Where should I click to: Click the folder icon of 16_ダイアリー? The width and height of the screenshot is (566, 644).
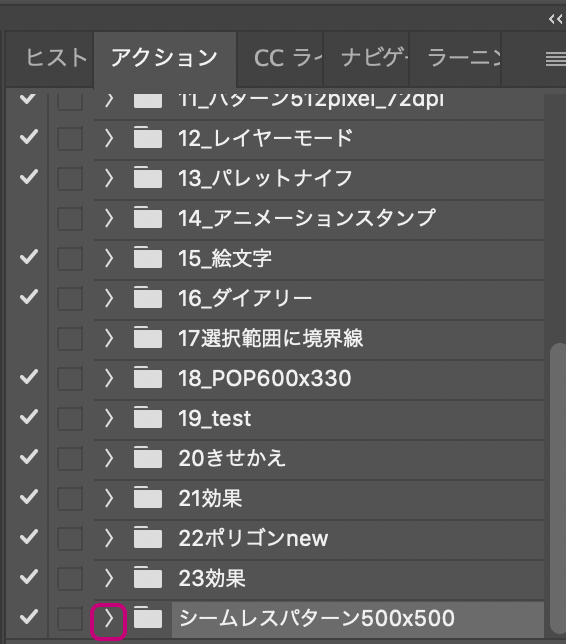click(148, 297)
